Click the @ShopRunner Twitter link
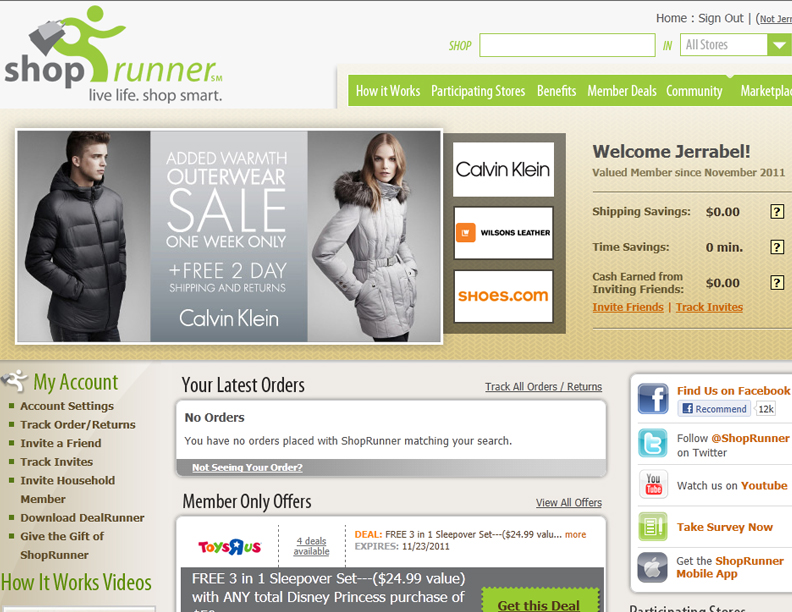Viewport: 792px width, 612px height. tap(750, 438)
